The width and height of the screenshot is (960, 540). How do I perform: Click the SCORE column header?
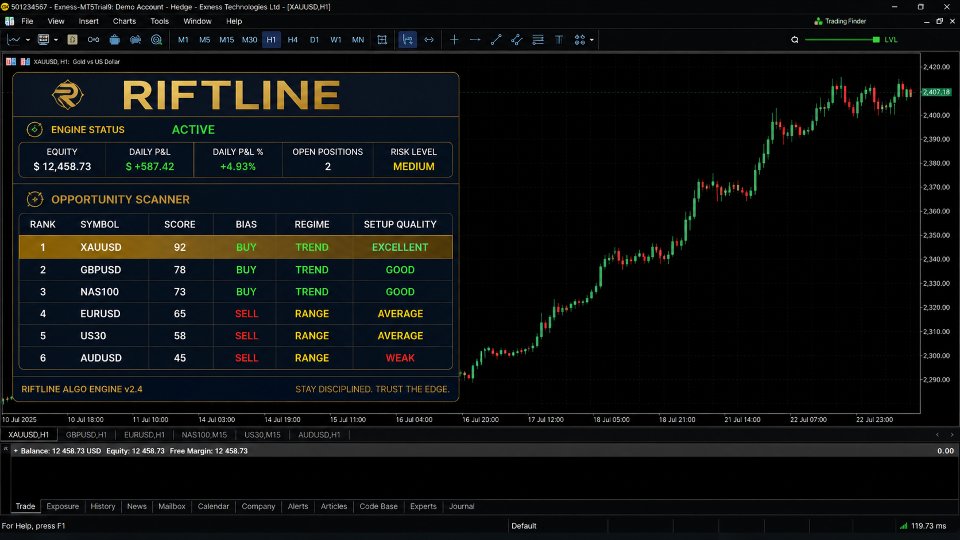point(179,224)
